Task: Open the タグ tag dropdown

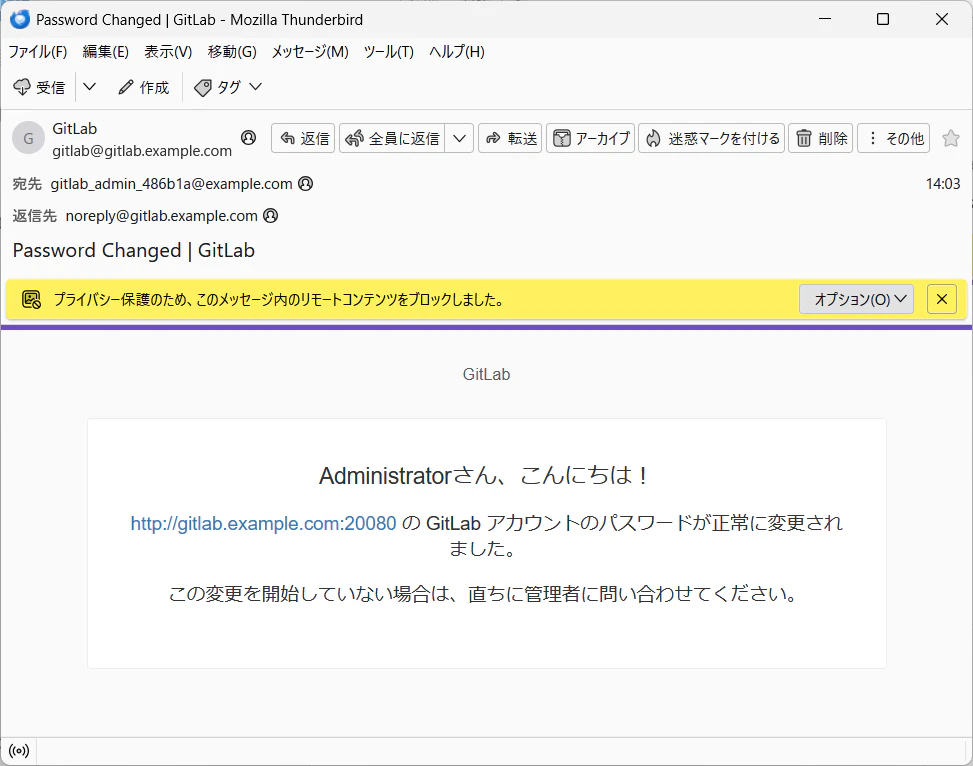Action: click(x=228, y=88)
